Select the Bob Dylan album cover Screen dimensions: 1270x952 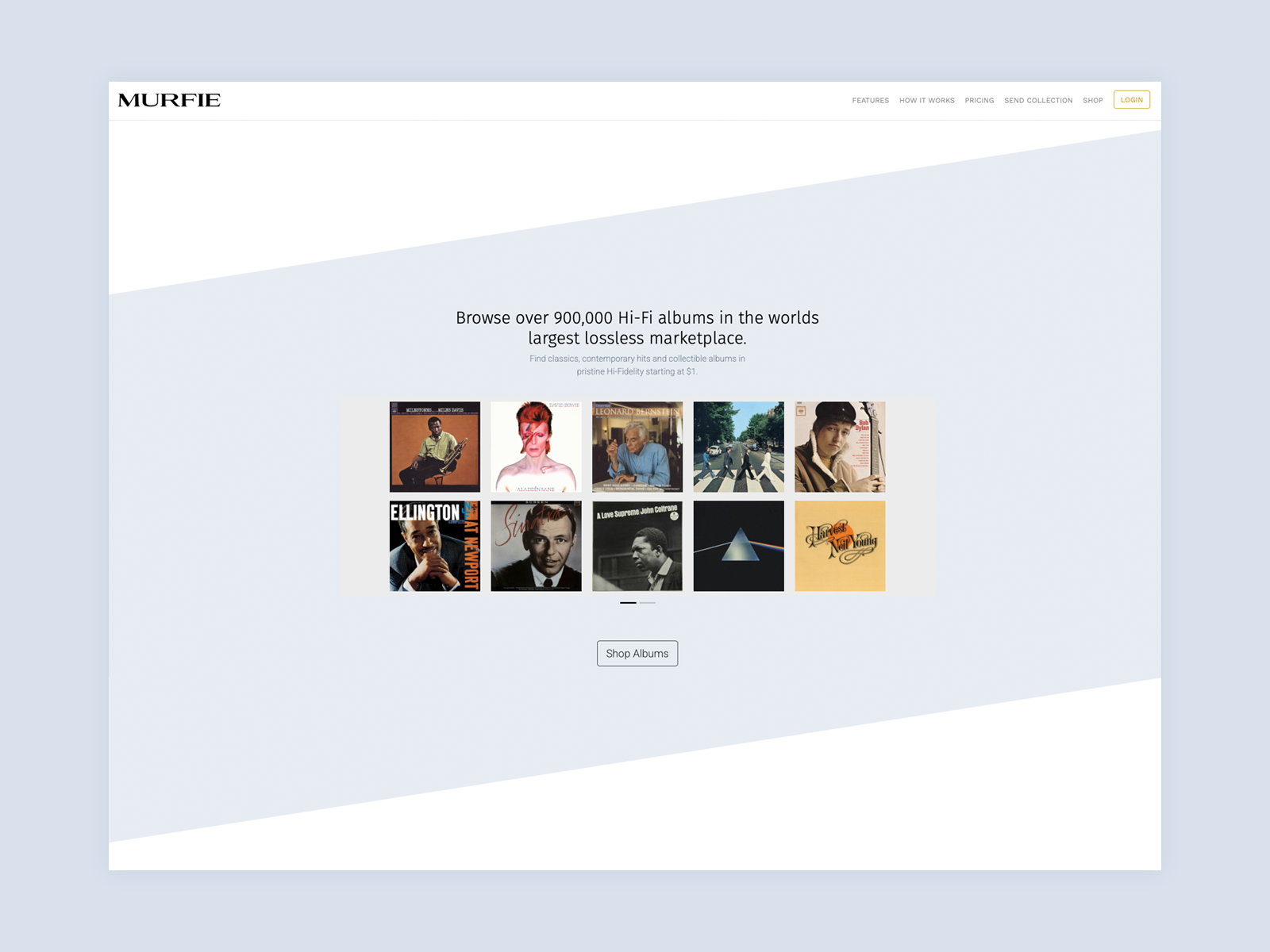[x=840, y=447]
